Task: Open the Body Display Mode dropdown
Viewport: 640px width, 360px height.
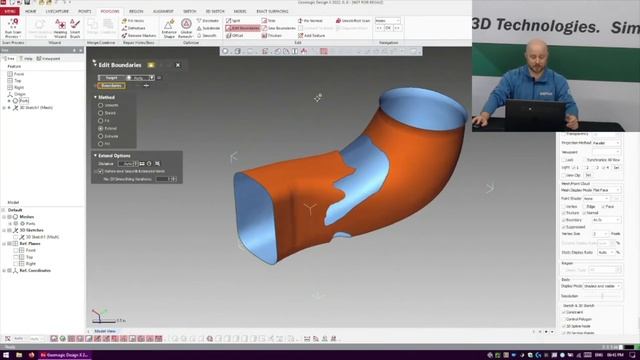Action: pos(602,286)
